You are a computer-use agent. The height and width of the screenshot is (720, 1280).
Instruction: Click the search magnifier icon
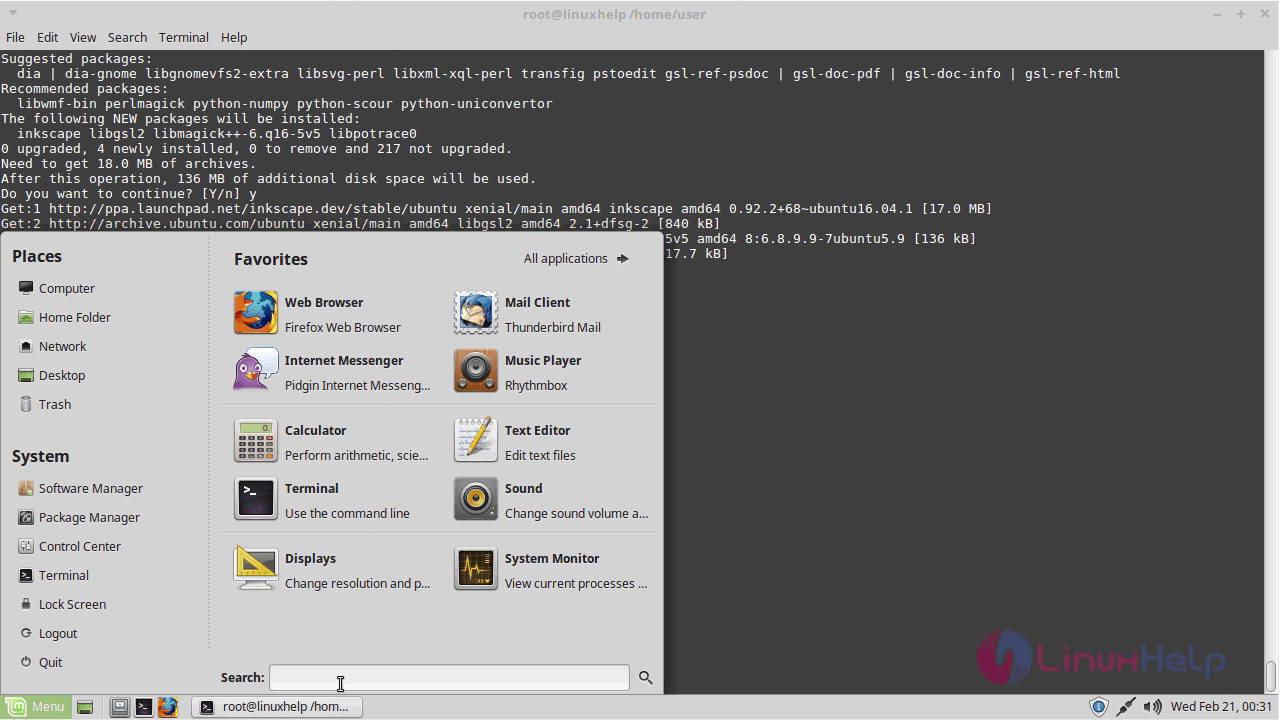[x=646, y=678]
